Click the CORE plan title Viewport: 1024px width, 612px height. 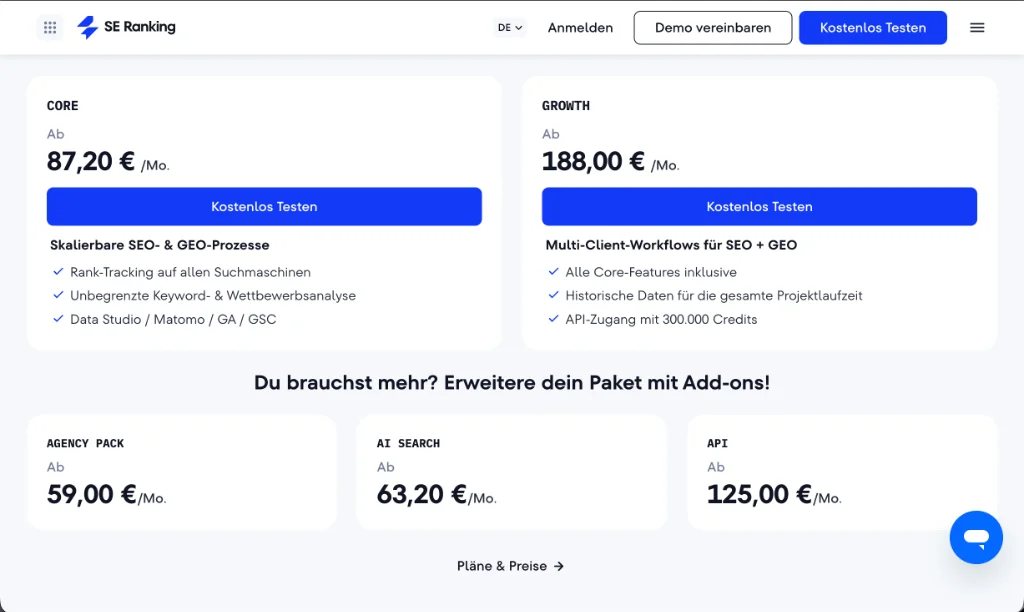pos(62,106)
